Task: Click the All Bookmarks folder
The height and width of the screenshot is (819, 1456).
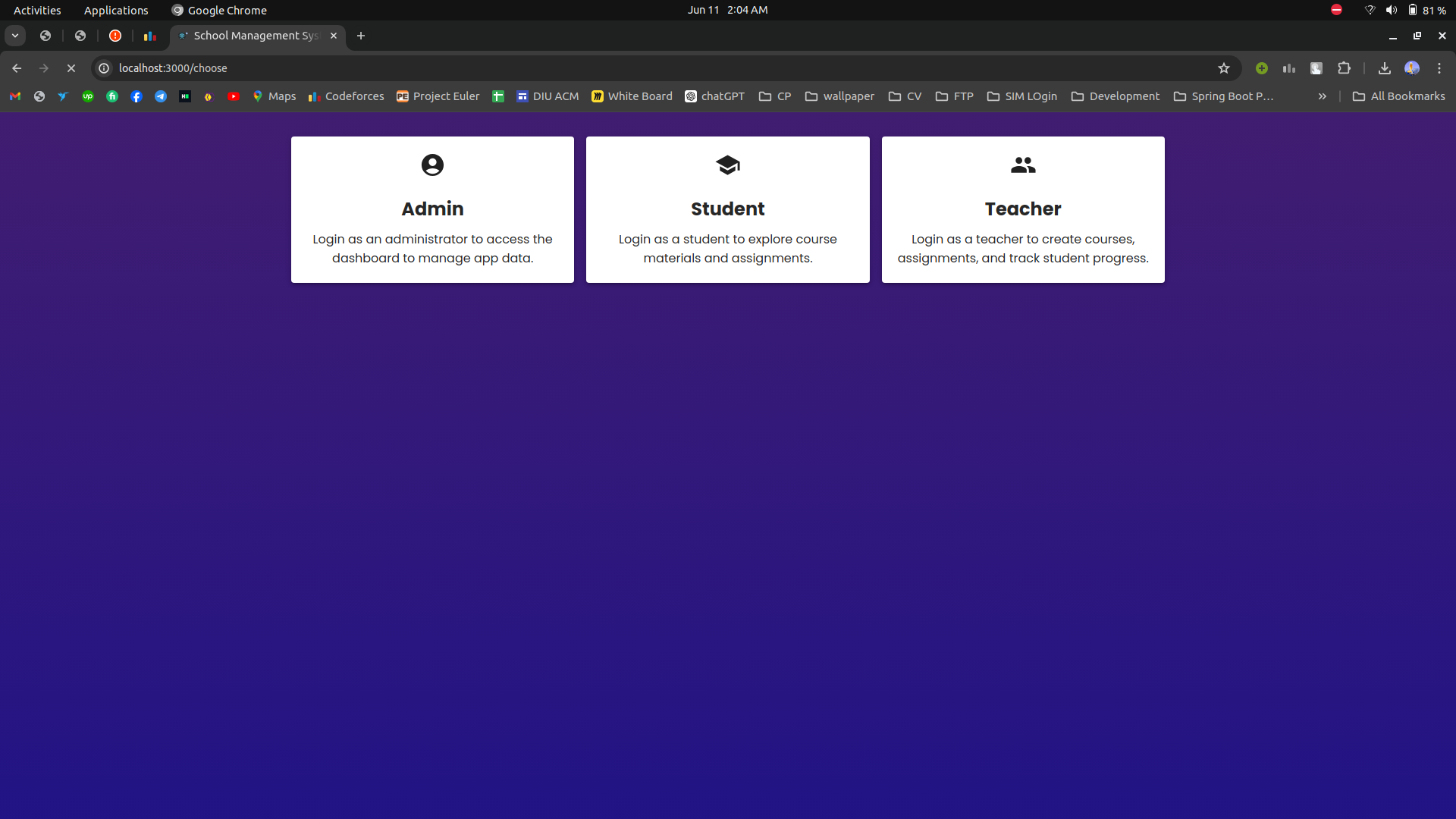Action: pos(1399,95)
